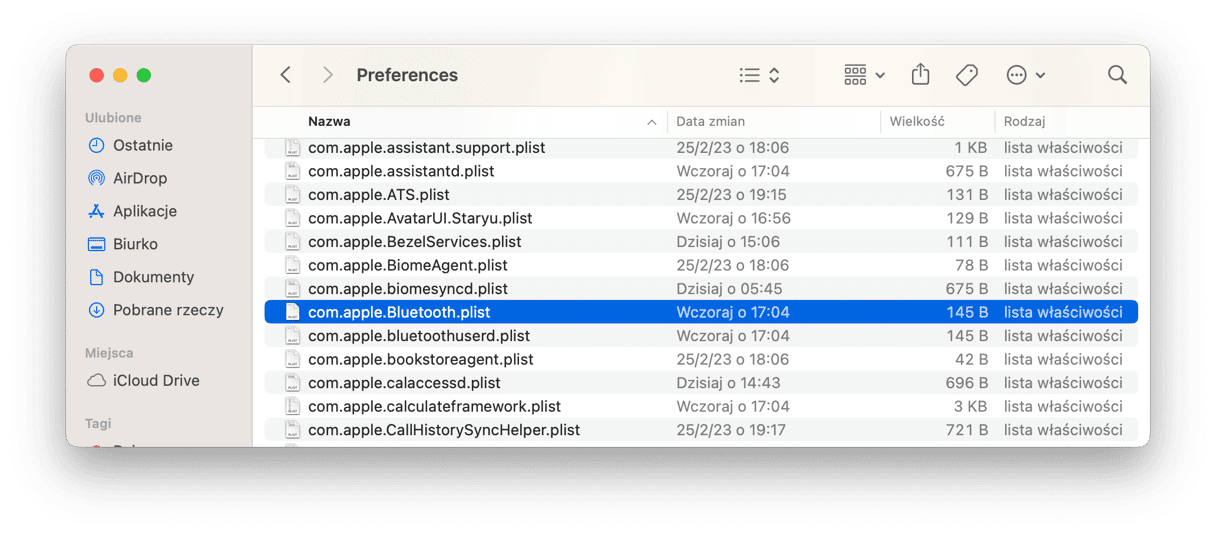The width and height of the screenshot is (1216, 534).
Task: Click the '131 B' size cell
Action: (x=967, y=194)
